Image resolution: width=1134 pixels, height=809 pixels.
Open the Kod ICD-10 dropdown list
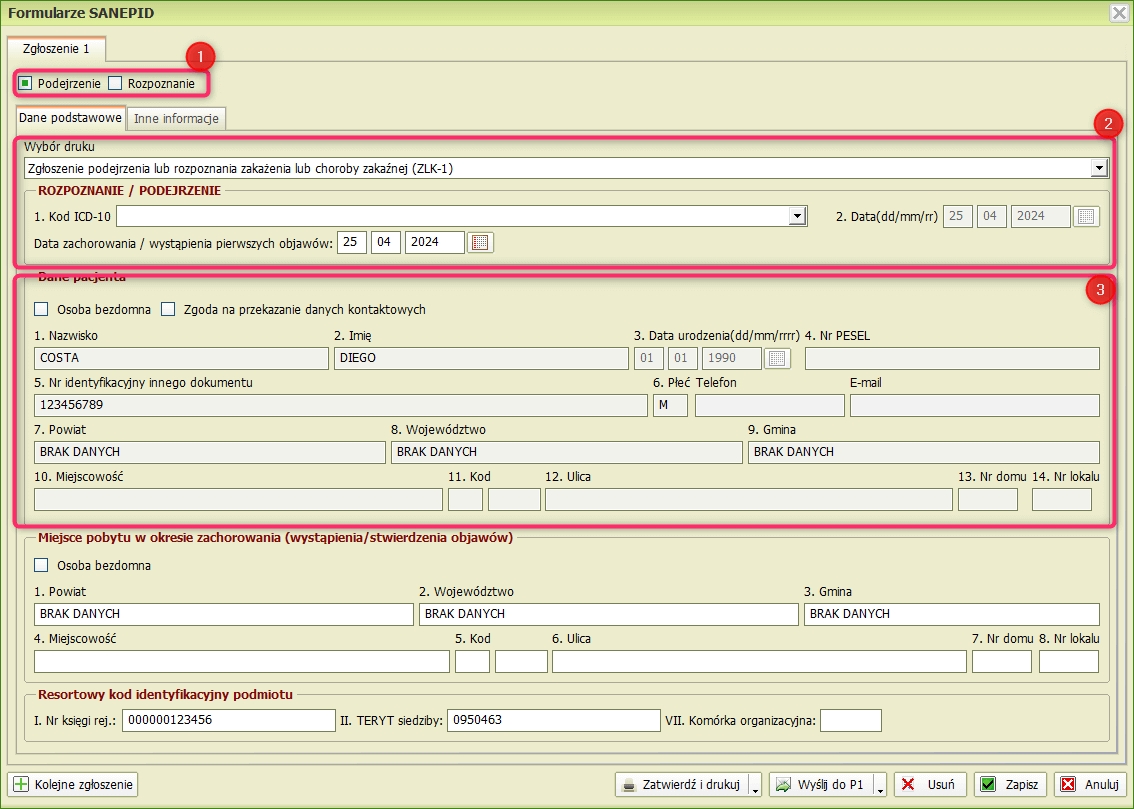[797, 216]
